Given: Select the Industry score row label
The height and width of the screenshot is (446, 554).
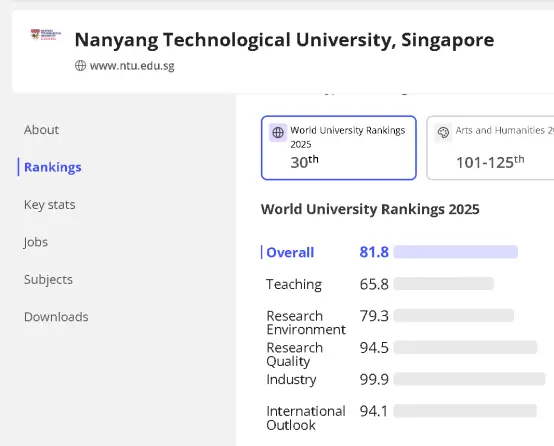Looking at the screenshot, I should click(x=291, y=380).
